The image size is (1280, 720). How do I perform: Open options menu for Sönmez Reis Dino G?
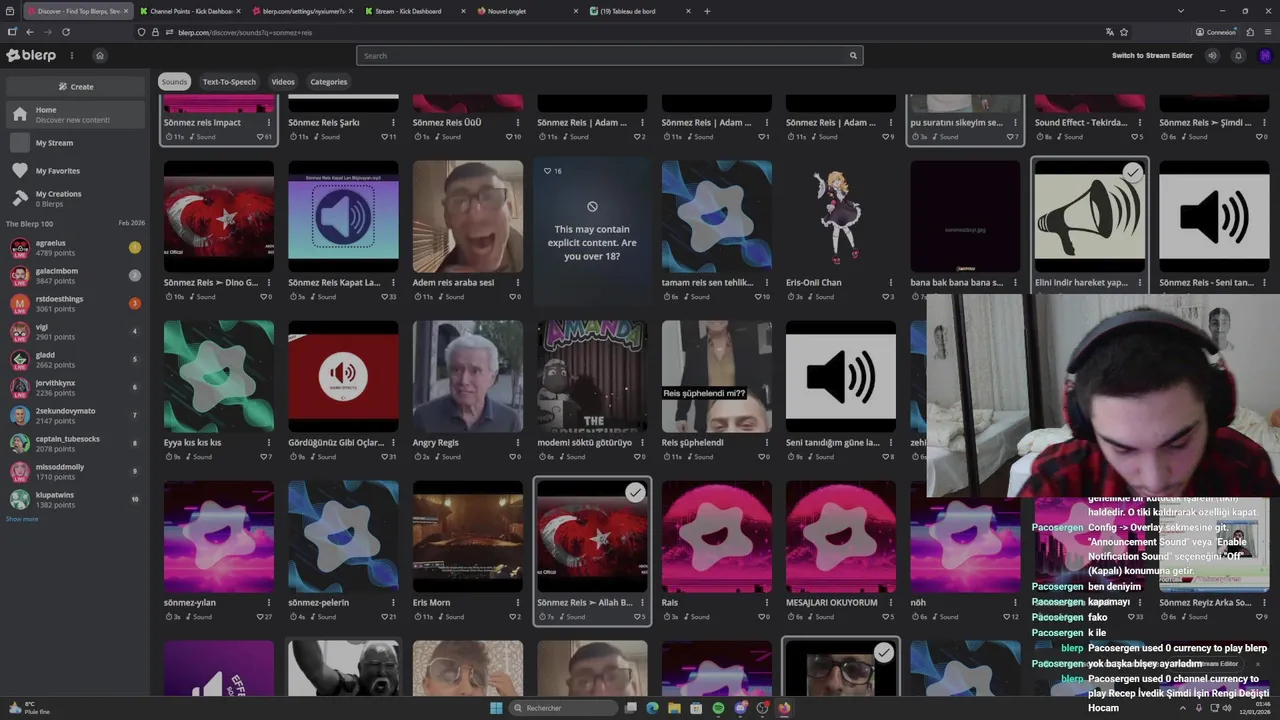point(269,283)
